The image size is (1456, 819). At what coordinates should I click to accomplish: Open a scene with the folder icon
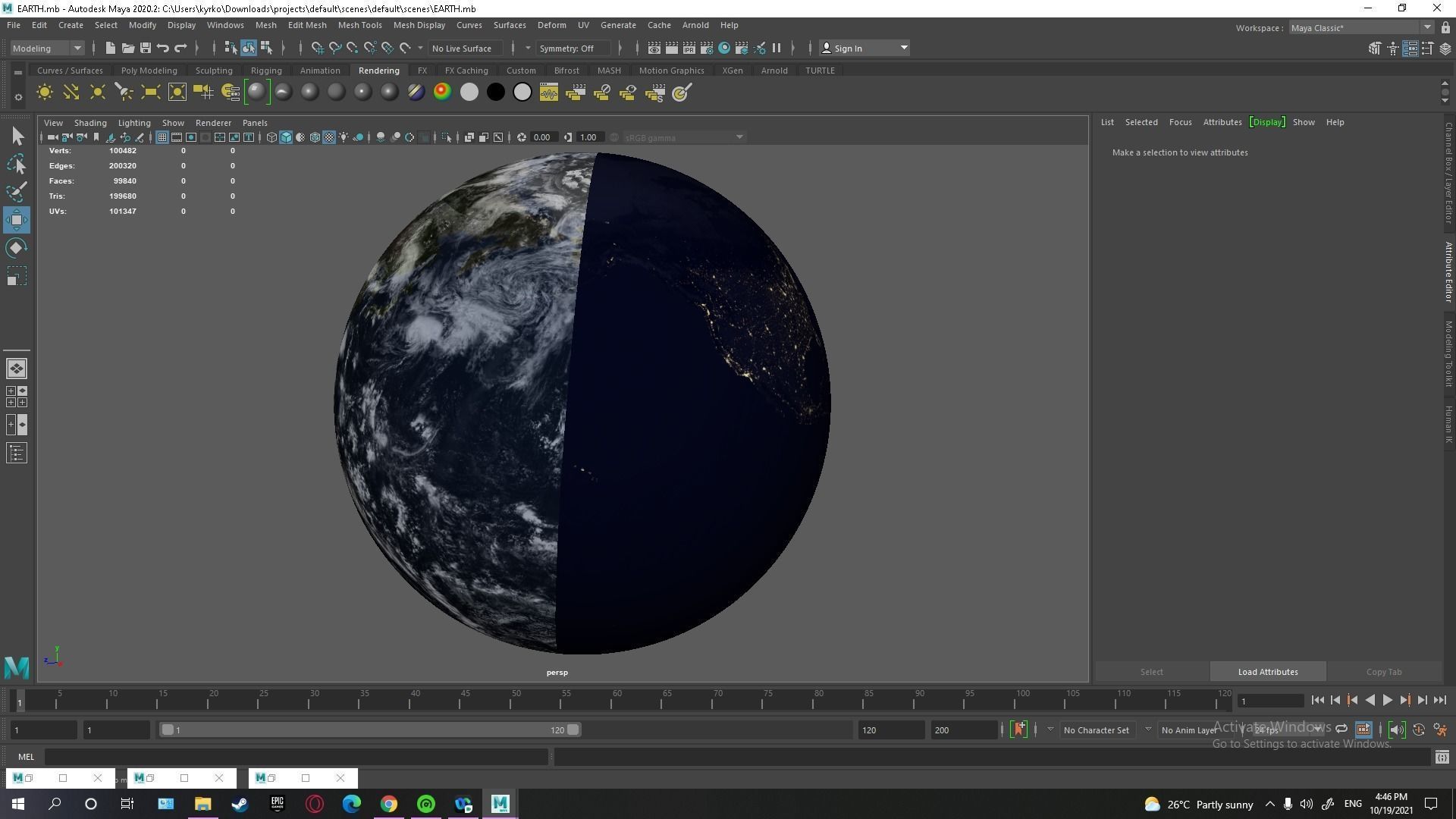pyautogui.click(x=127, y=48)
